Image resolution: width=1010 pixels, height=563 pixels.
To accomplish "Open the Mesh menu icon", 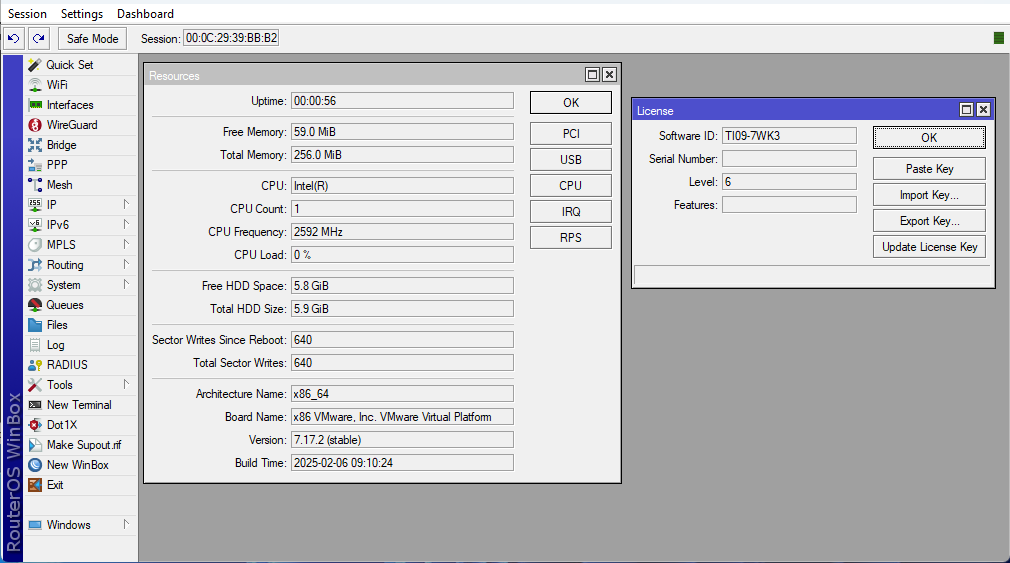I will pos(35,185).
